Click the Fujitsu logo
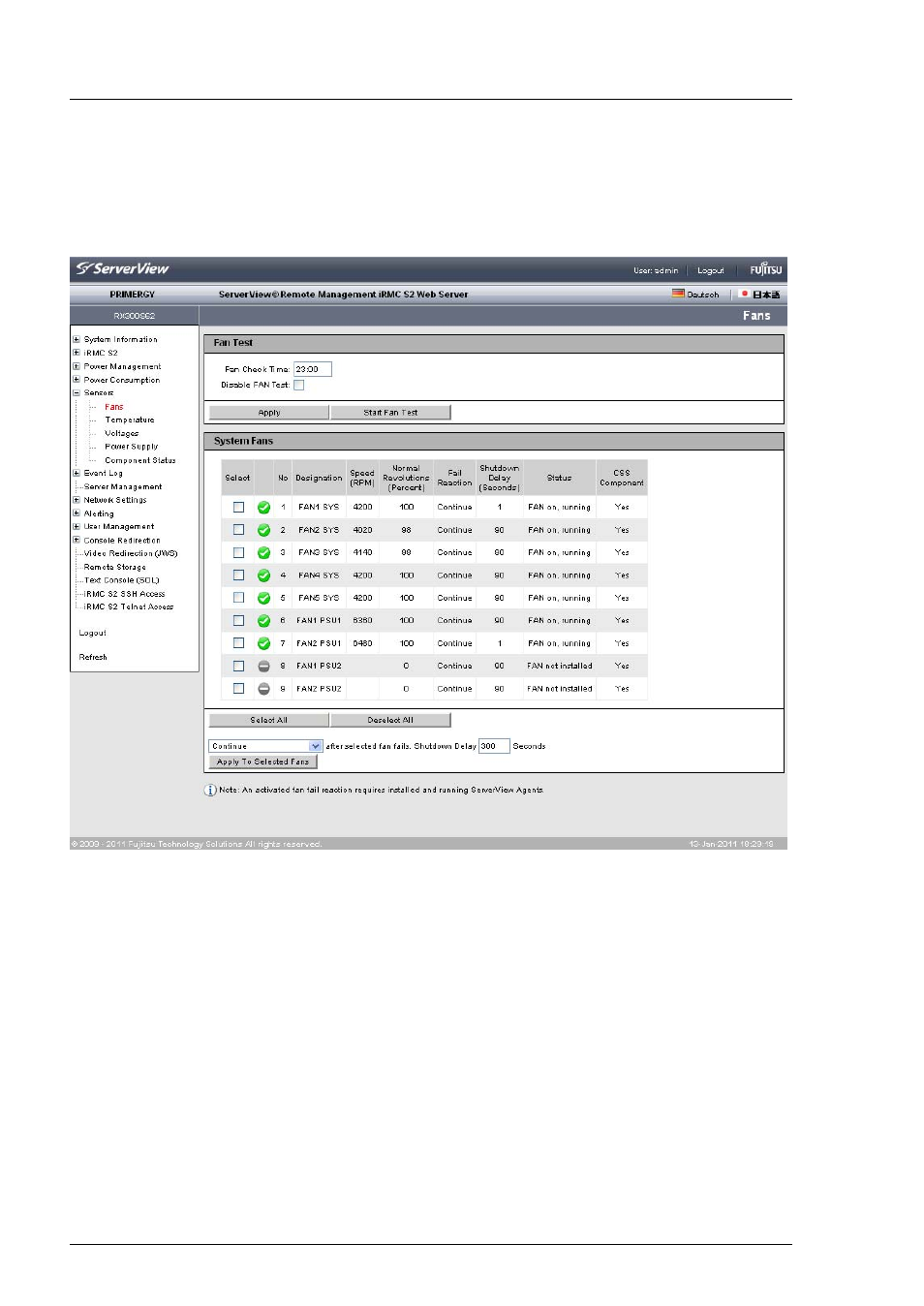 pos(765,269)
